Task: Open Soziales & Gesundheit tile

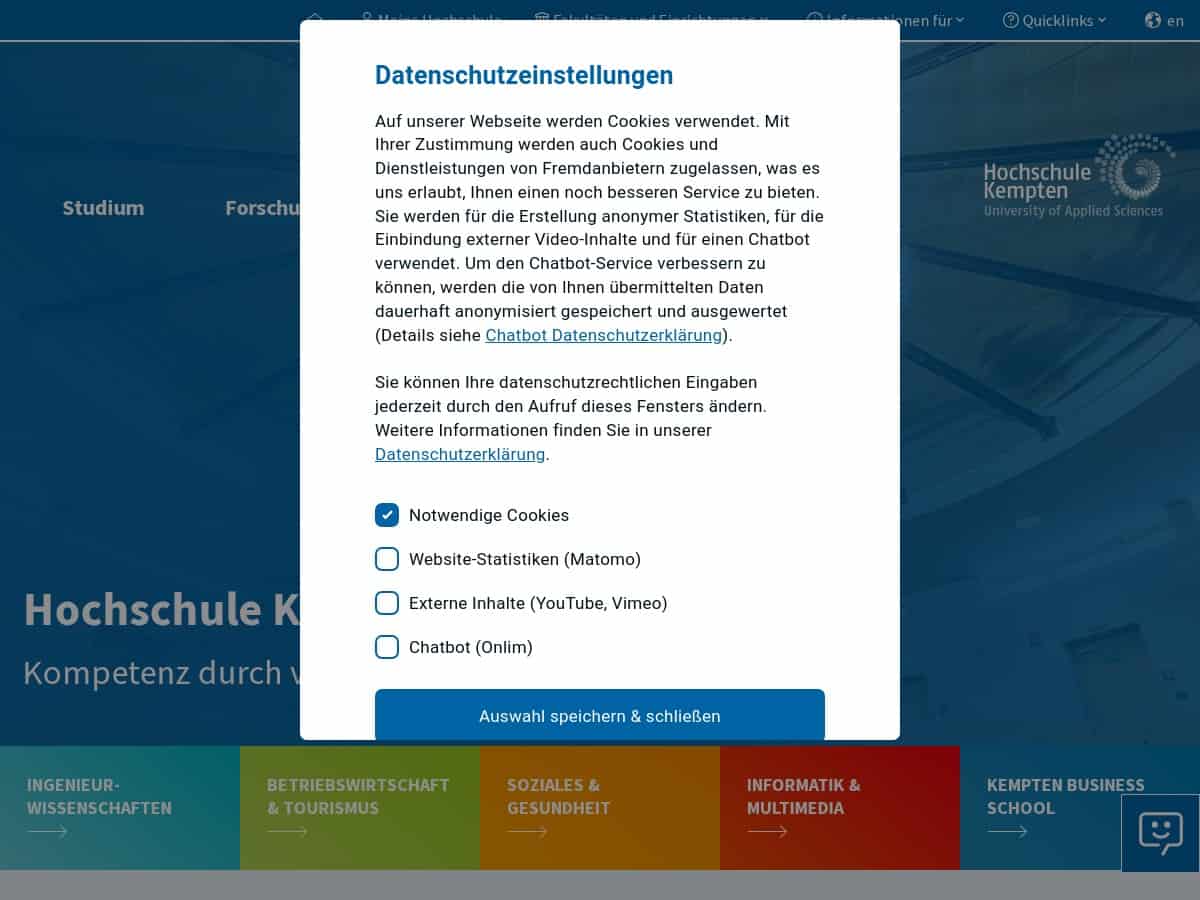Action: (x=600, y=808)
